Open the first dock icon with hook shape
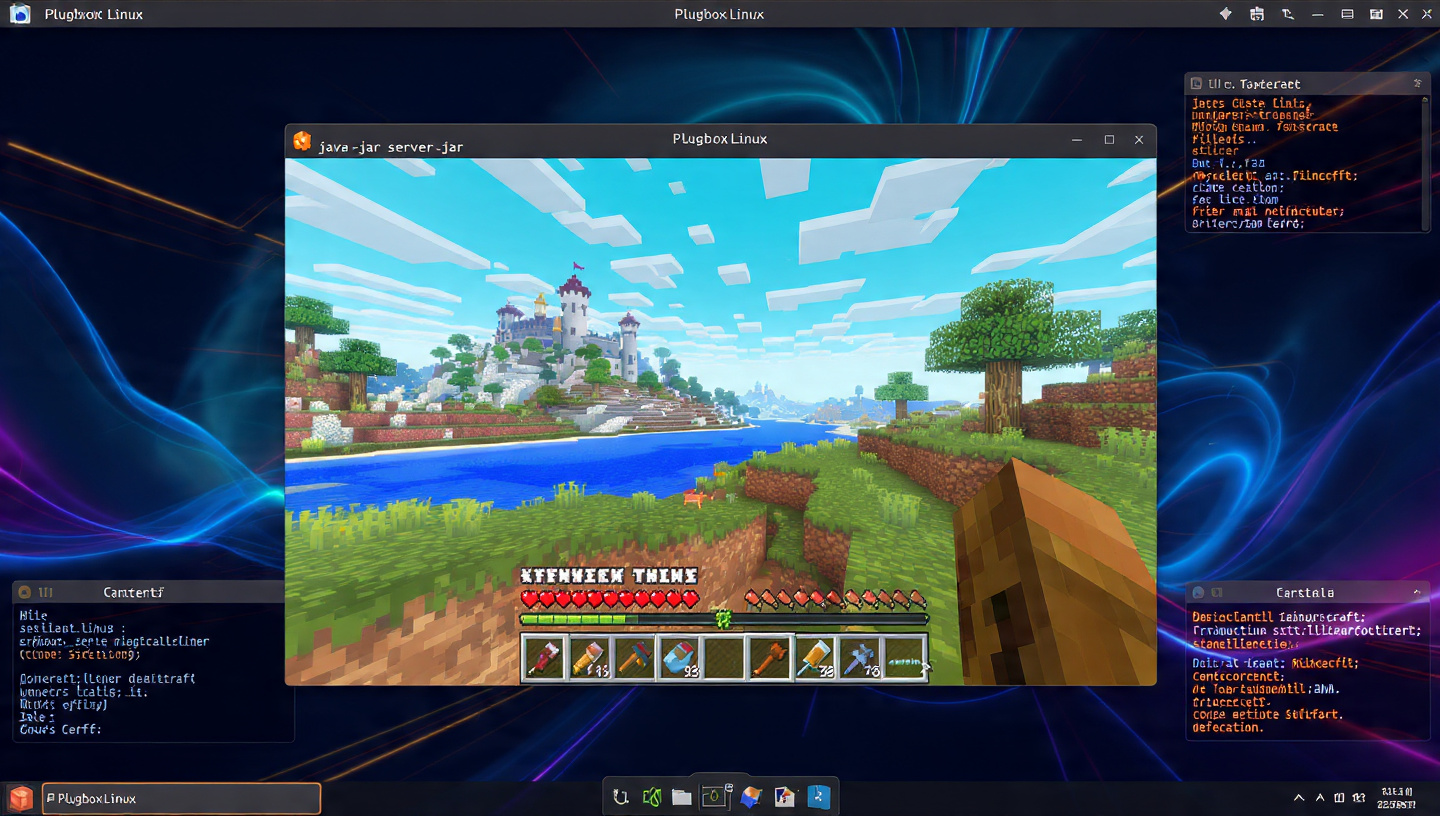1440x816 pixels. [621, 797]
